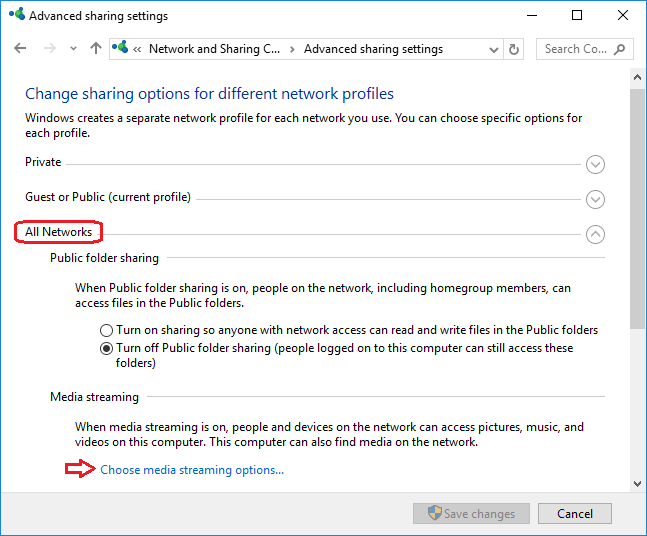Expand the Private profile section
647x536 pixels.
(x=596, y=165)
